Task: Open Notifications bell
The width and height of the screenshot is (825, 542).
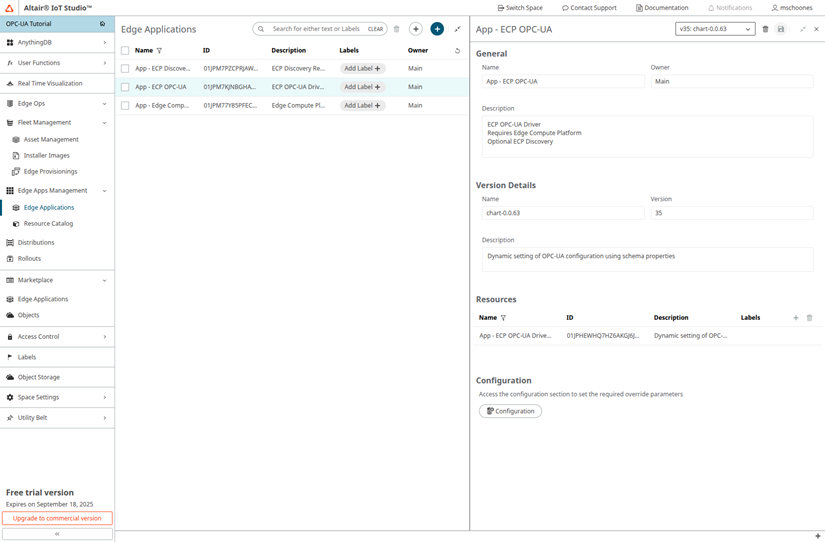Action: pyautogui.click(x=730, y=8)
